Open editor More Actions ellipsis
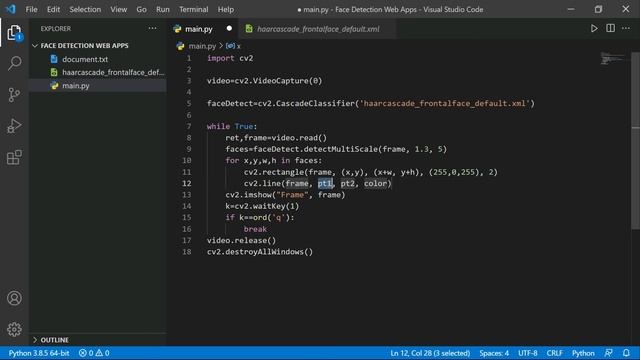Screen dimensions: 640x360 tap(626, 29)
